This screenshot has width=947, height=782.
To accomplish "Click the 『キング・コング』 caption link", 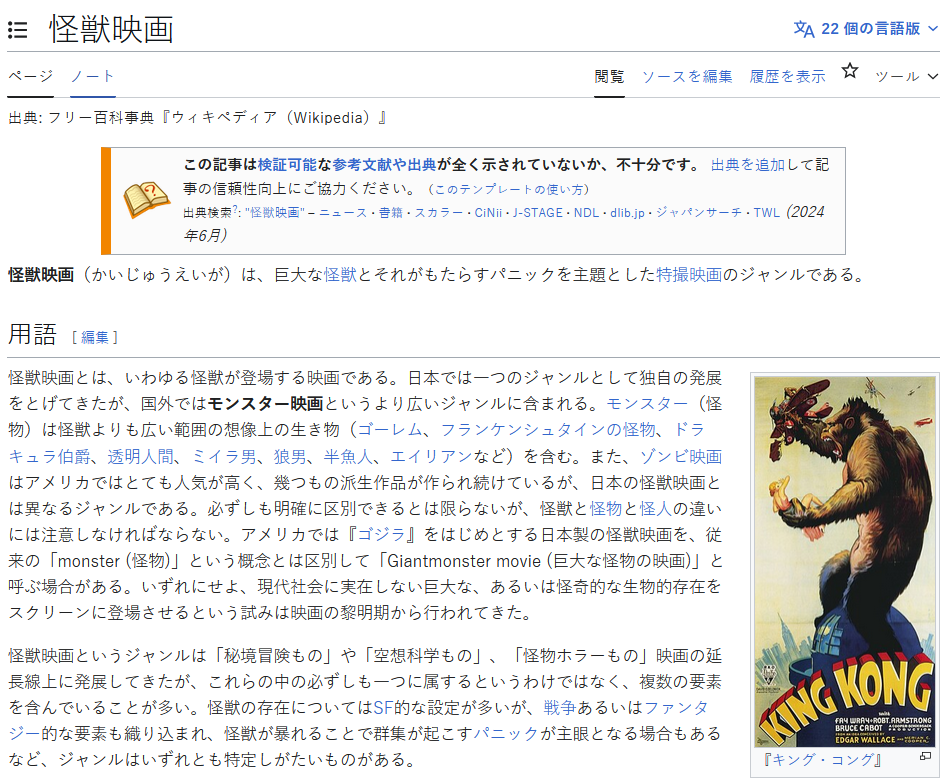I will click(822, 760).
